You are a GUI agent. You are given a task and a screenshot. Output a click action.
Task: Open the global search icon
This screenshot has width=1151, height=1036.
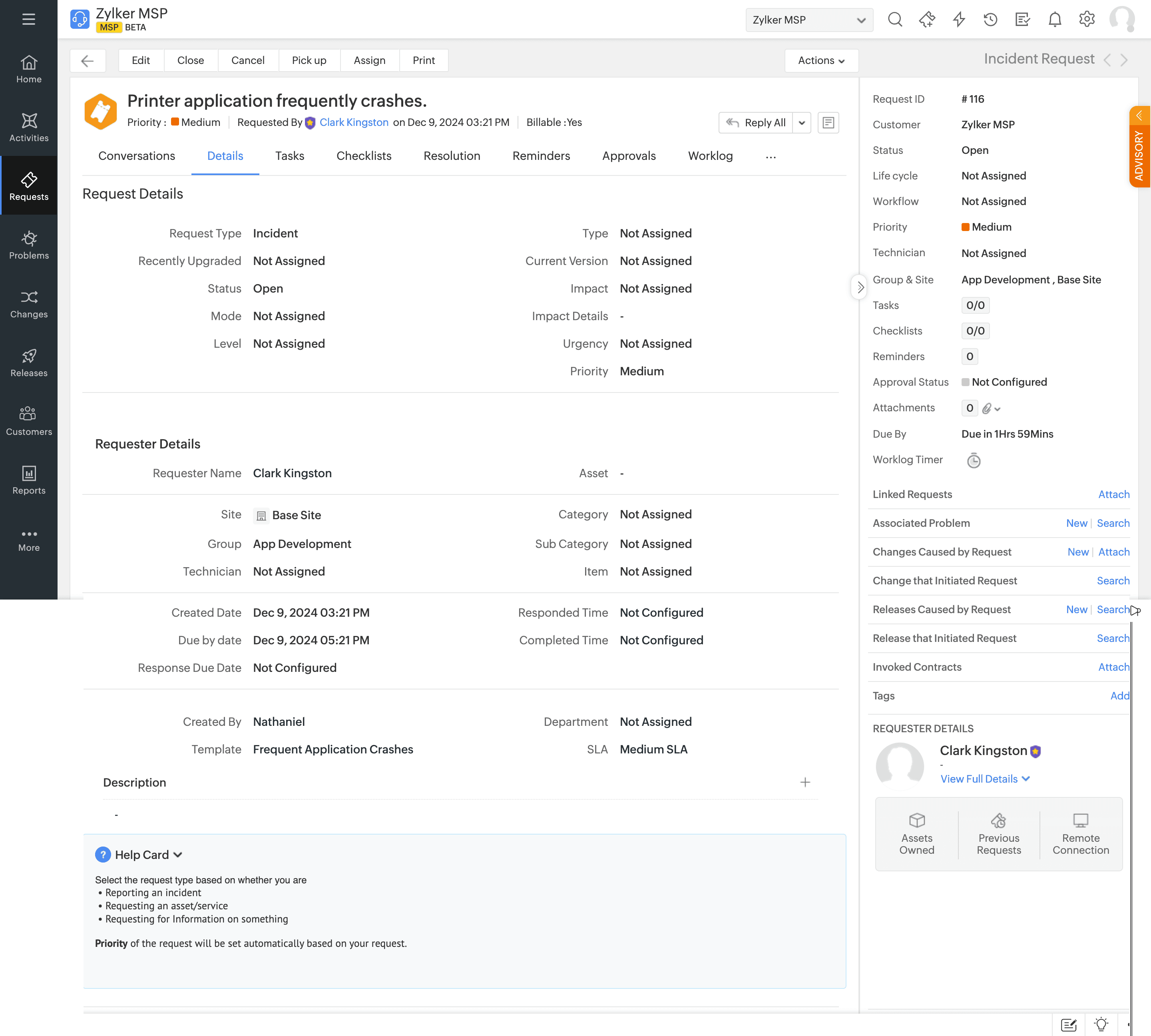point(895,20)
